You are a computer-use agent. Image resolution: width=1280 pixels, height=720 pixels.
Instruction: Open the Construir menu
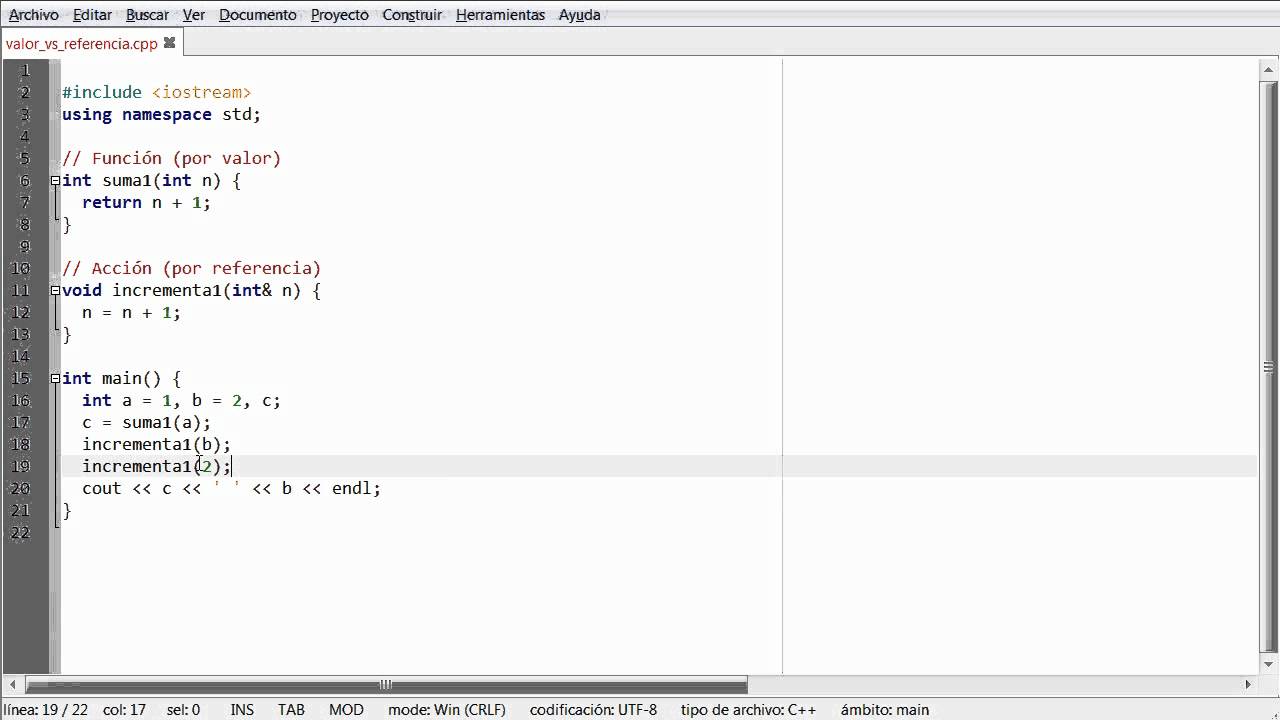pyautogui.click(x=412, y=15)
